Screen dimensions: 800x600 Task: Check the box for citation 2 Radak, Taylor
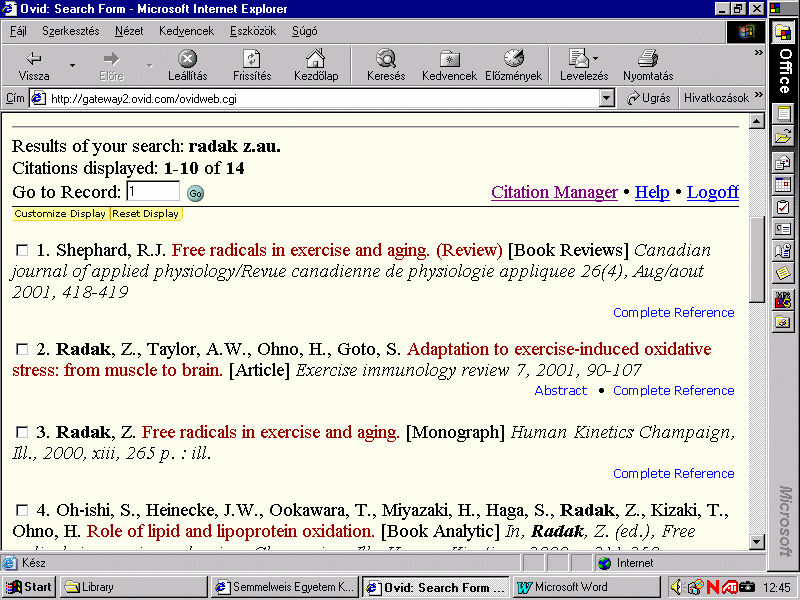pyautogui.click(x=22, y=349)
